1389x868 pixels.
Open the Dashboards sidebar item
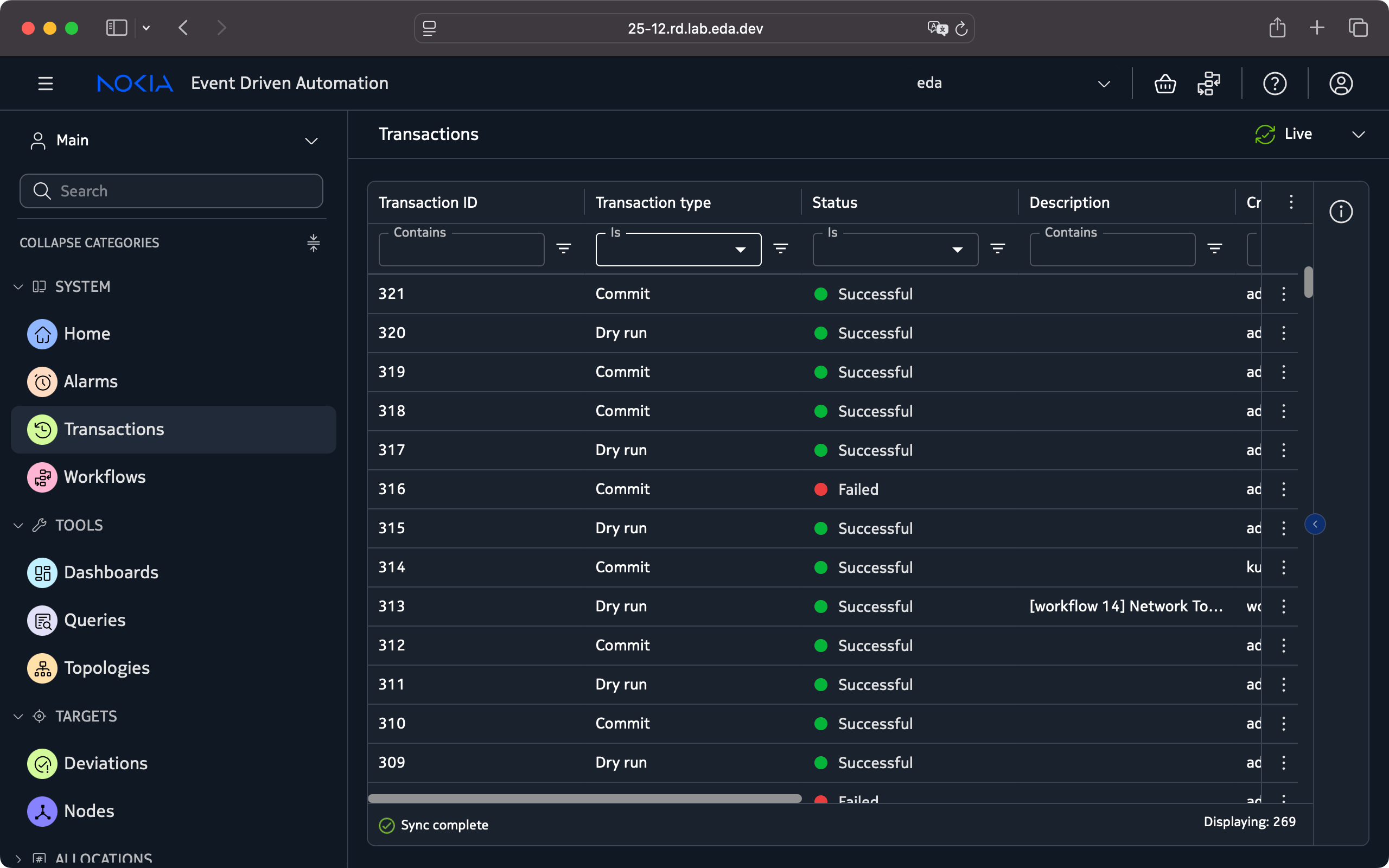pos(111,572)
